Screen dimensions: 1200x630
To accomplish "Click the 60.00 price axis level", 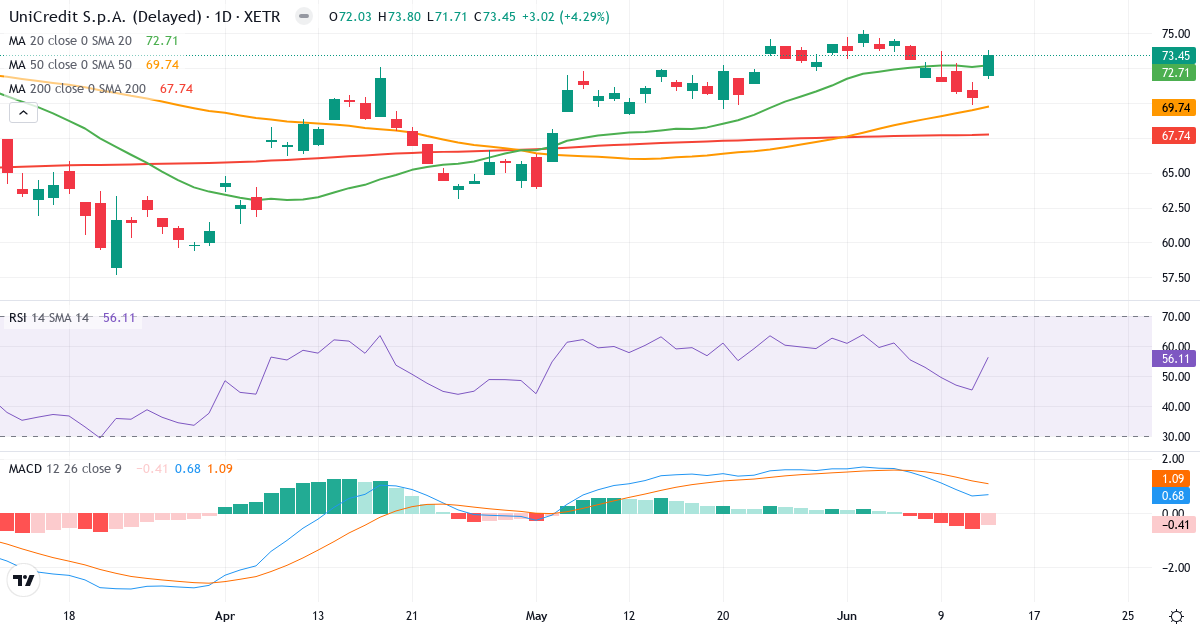I will (1176, 242).
